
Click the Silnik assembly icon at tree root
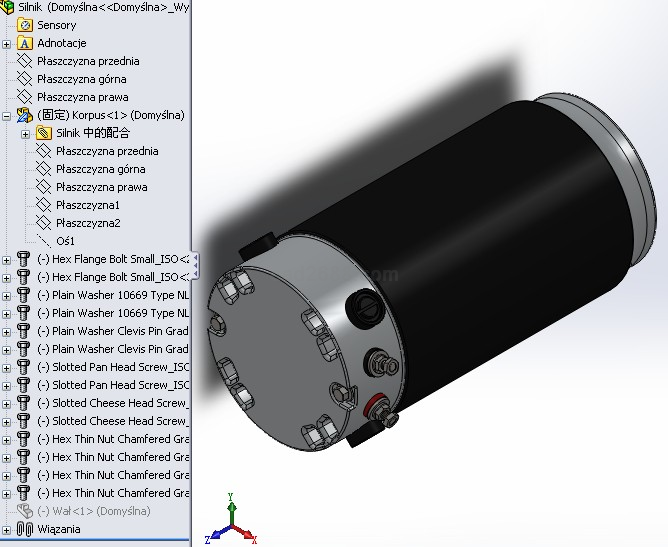click(8, 7)
